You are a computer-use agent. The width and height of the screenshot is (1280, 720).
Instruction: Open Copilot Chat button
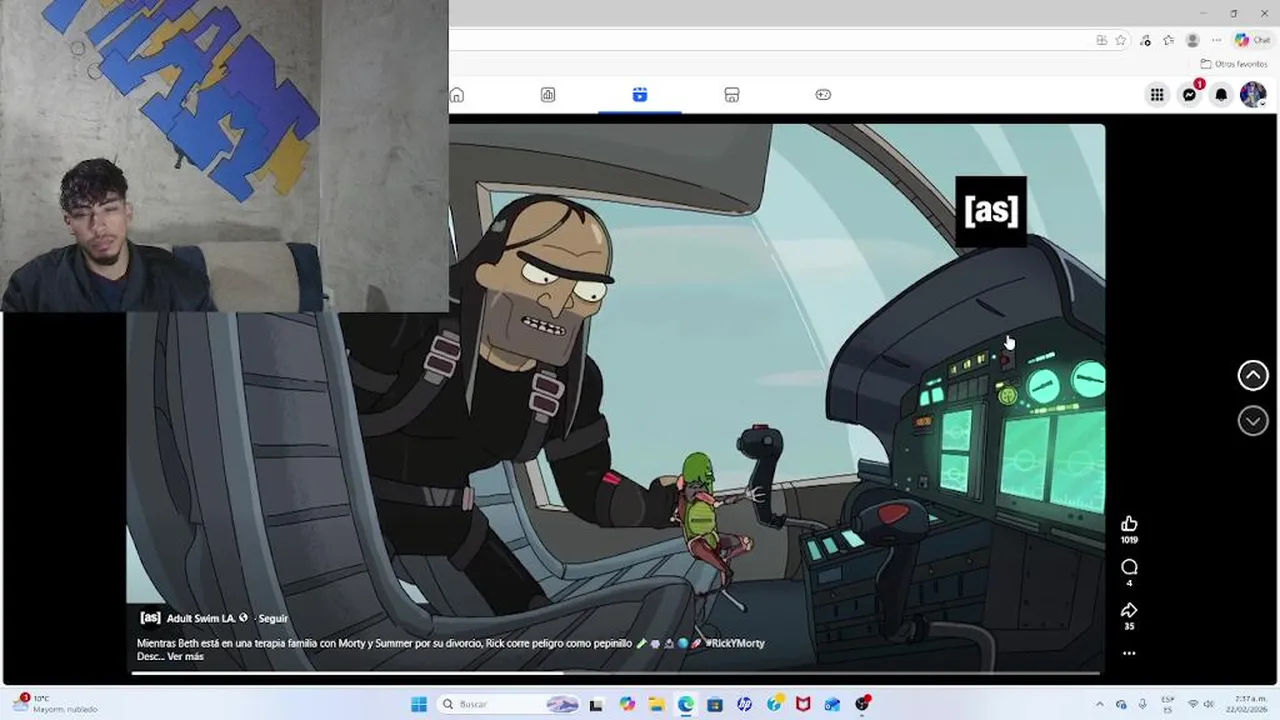point(1253,40)
